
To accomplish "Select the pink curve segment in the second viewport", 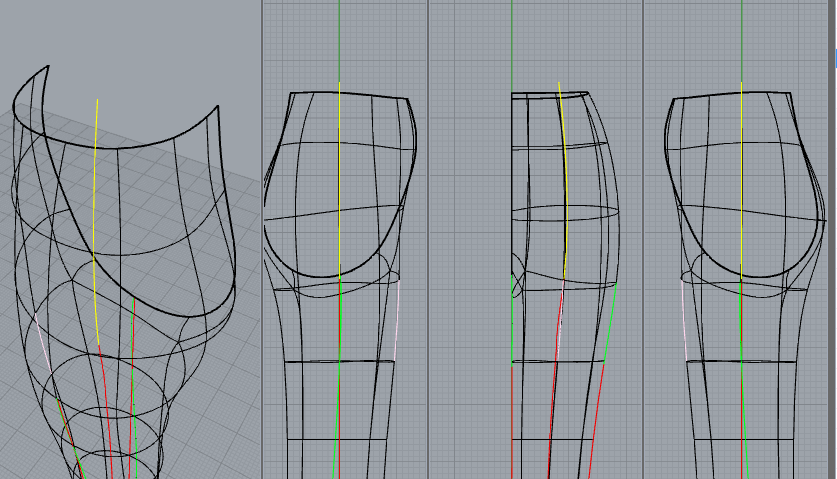I will point(397,320).
